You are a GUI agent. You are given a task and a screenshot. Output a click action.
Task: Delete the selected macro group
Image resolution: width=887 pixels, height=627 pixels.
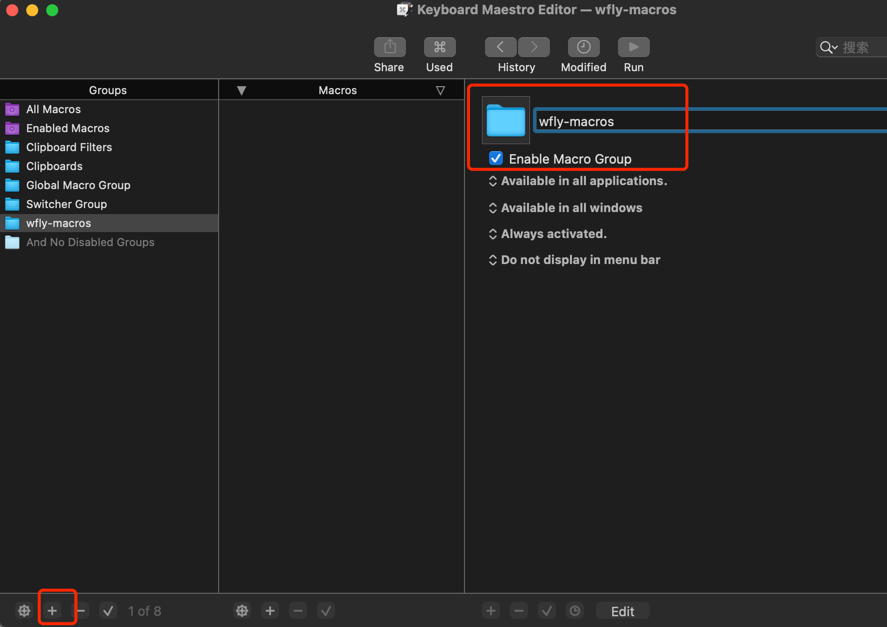point(81,611)
